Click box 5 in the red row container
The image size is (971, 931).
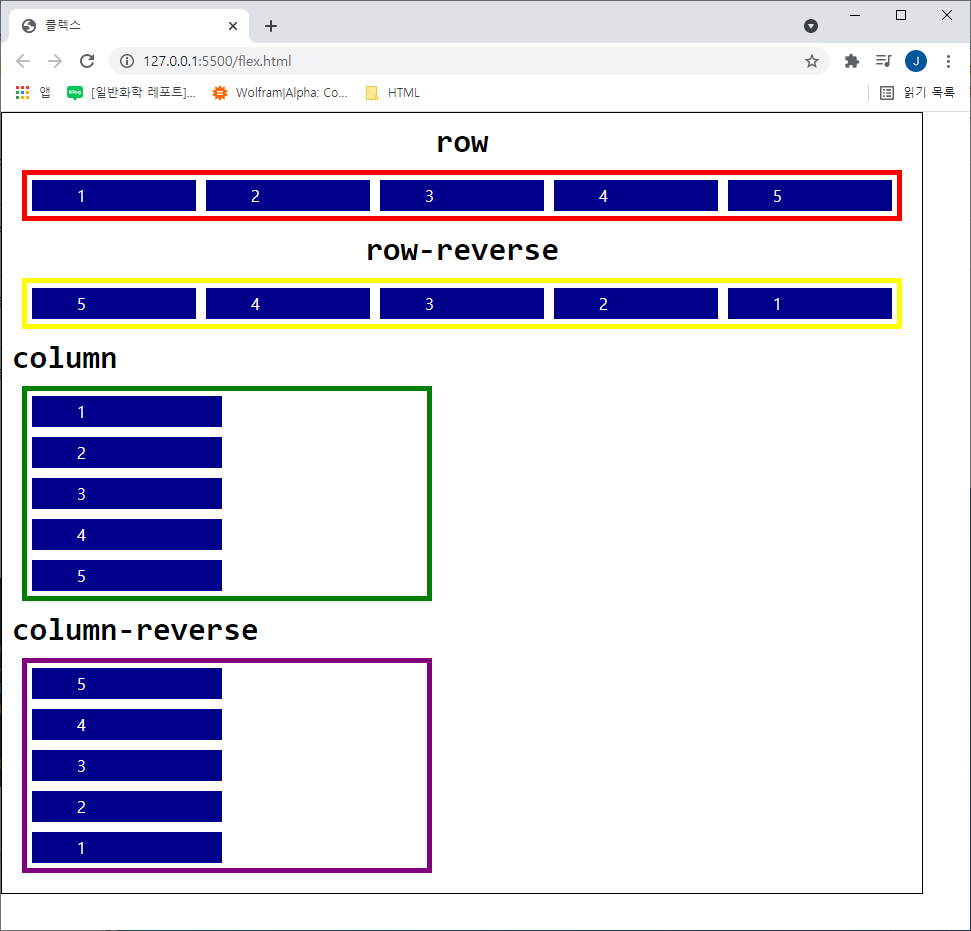[810, 196]
